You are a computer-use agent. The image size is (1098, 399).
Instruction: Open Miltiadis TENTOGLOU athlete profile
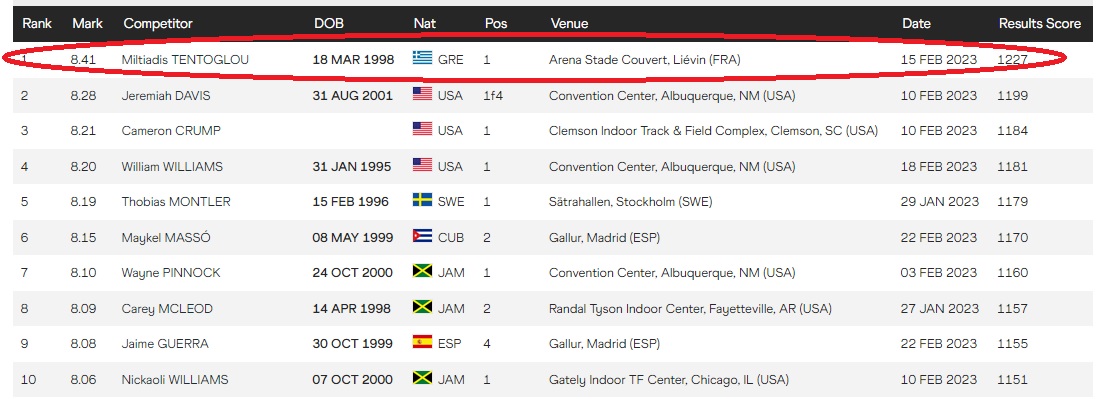pyautogui.click(x=185, y=60)
